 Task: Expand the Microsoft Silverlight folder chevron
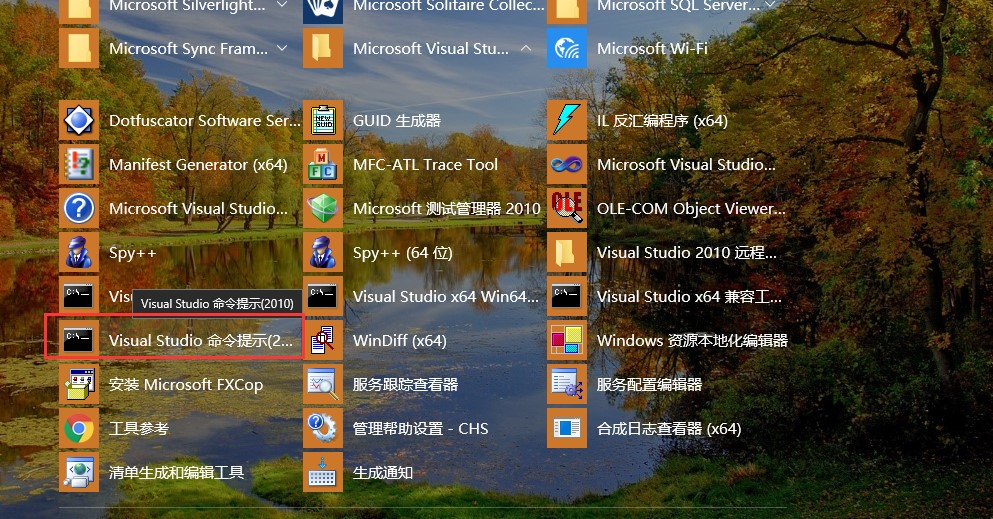(x=282, y=4)
